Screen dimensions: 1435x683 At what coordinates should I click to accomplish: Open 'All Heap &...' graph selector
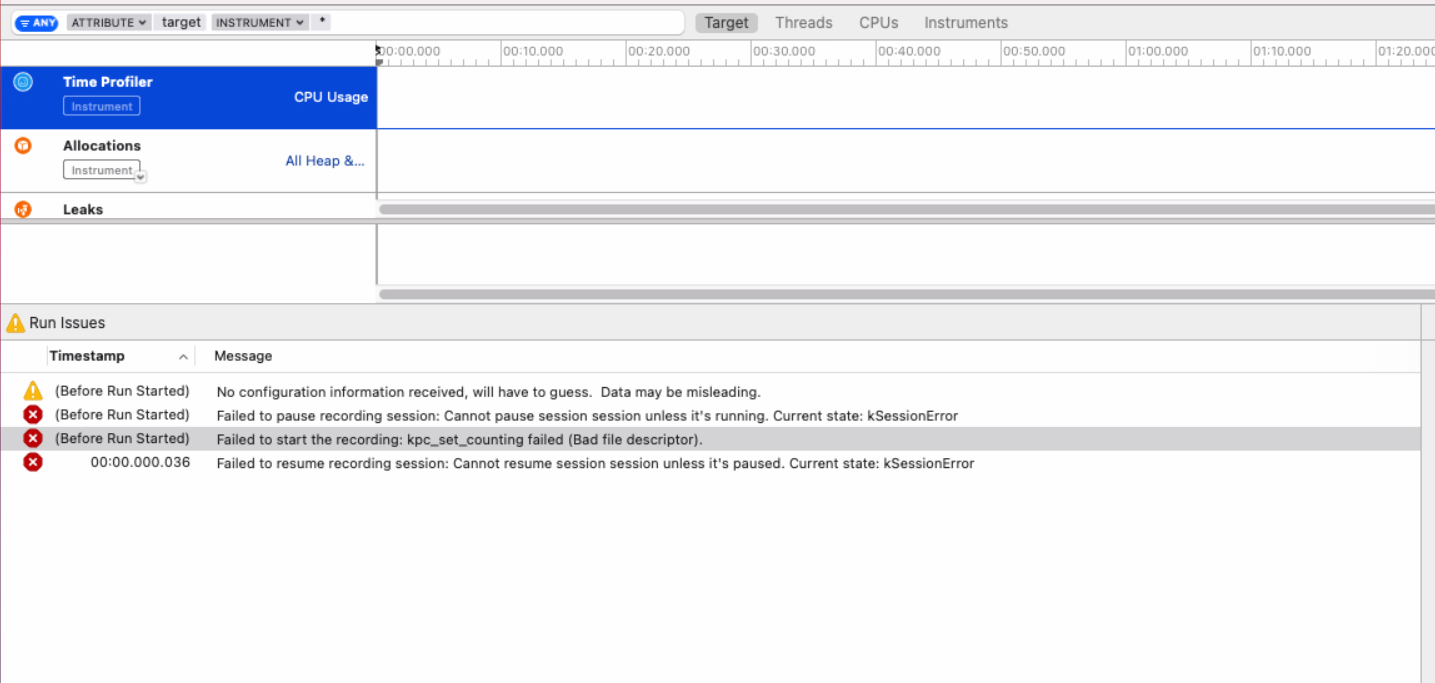point(325,160)
